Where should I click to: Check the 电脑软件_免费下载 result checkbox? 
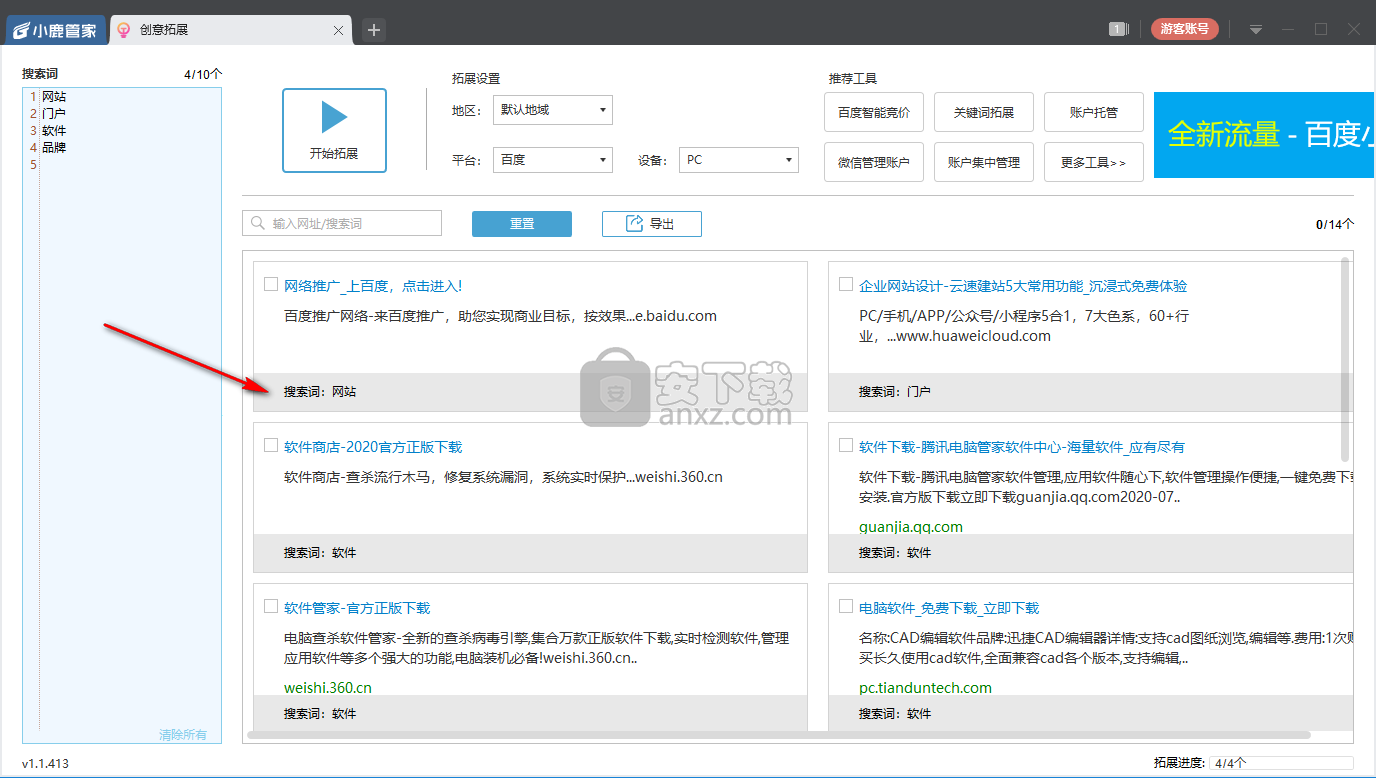pos(846,606)
